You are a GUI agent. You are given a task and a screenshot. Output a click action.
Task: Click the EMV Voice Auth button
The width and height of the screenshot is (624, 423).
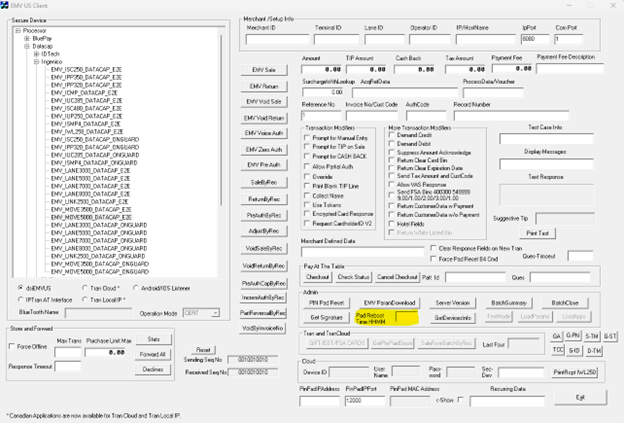(264, 133)
